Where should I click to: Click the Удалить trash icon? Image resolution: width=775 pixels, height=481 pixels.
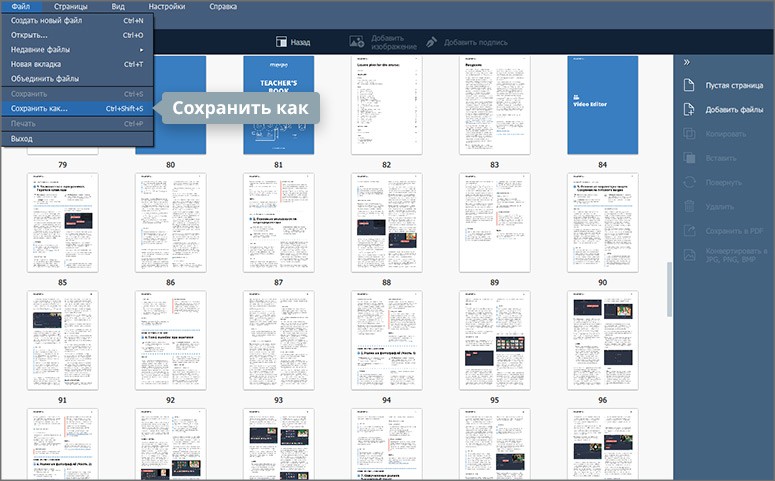[689, 206]
